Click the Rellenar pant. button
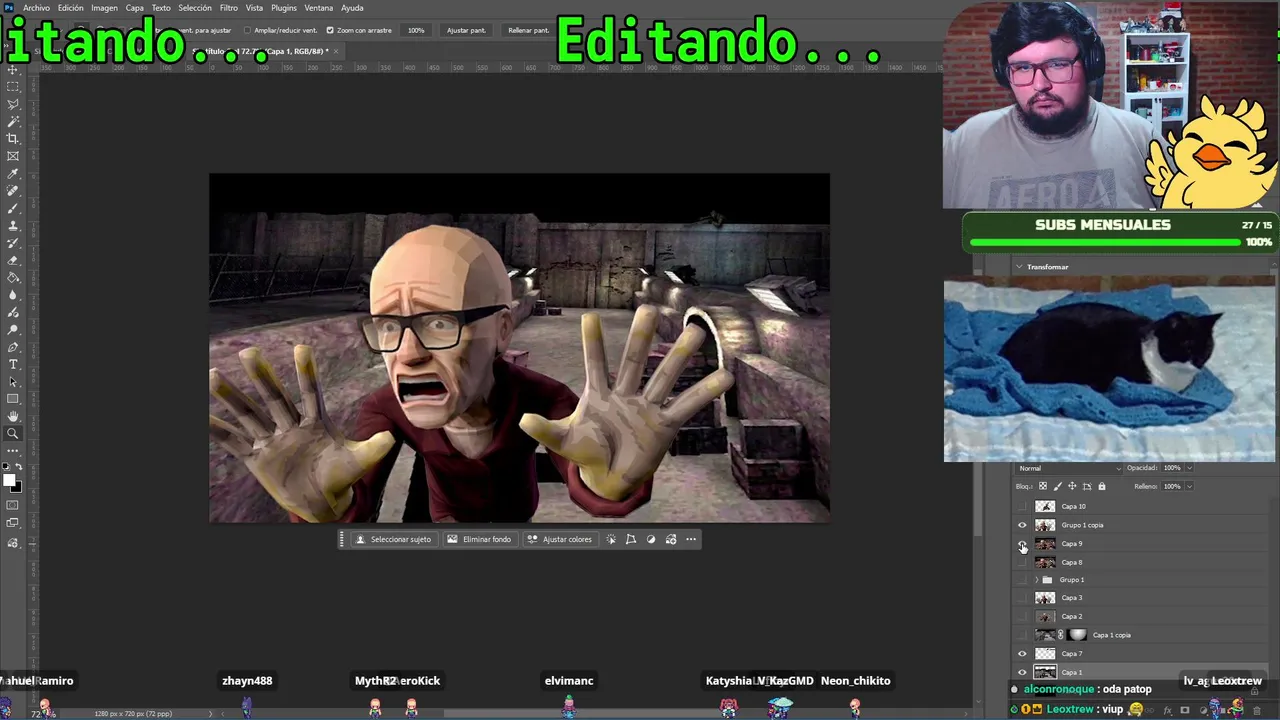Screen dimensions: 1280x720 528,30
